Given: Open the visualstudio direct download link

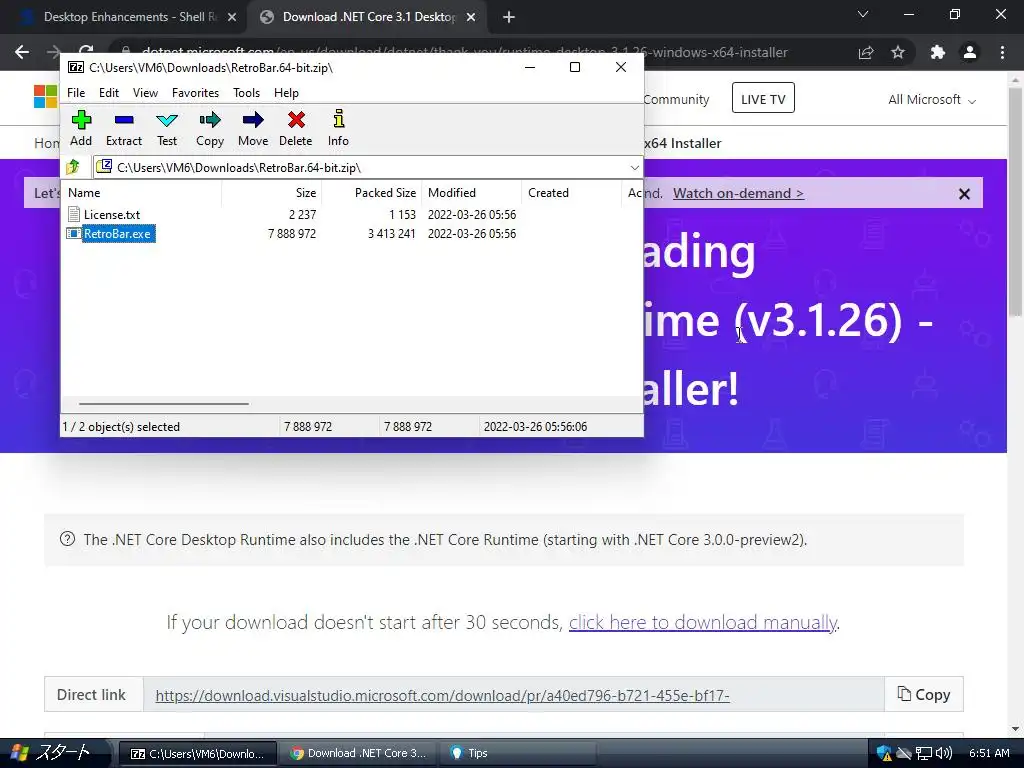Looking at the screenshot, I should pyautogui.click(x=442, y=696).
